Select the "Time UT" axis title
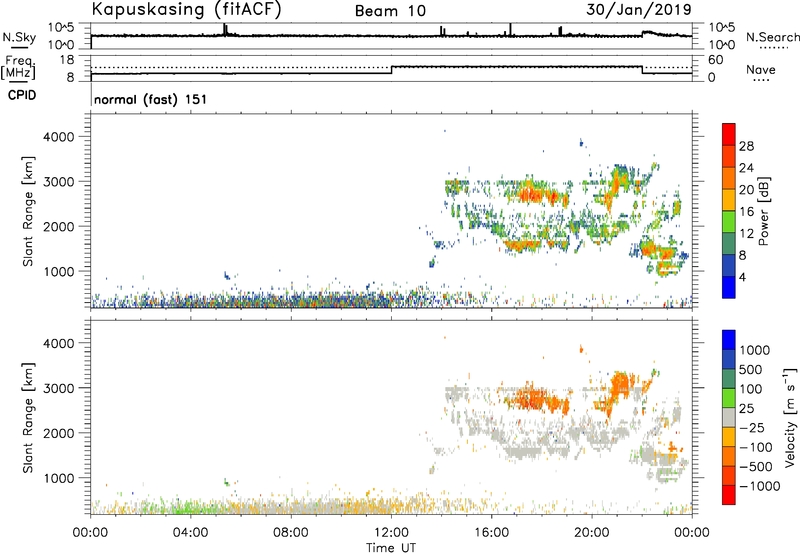Viewport: 800px width, 554px height. coord(391,548)
